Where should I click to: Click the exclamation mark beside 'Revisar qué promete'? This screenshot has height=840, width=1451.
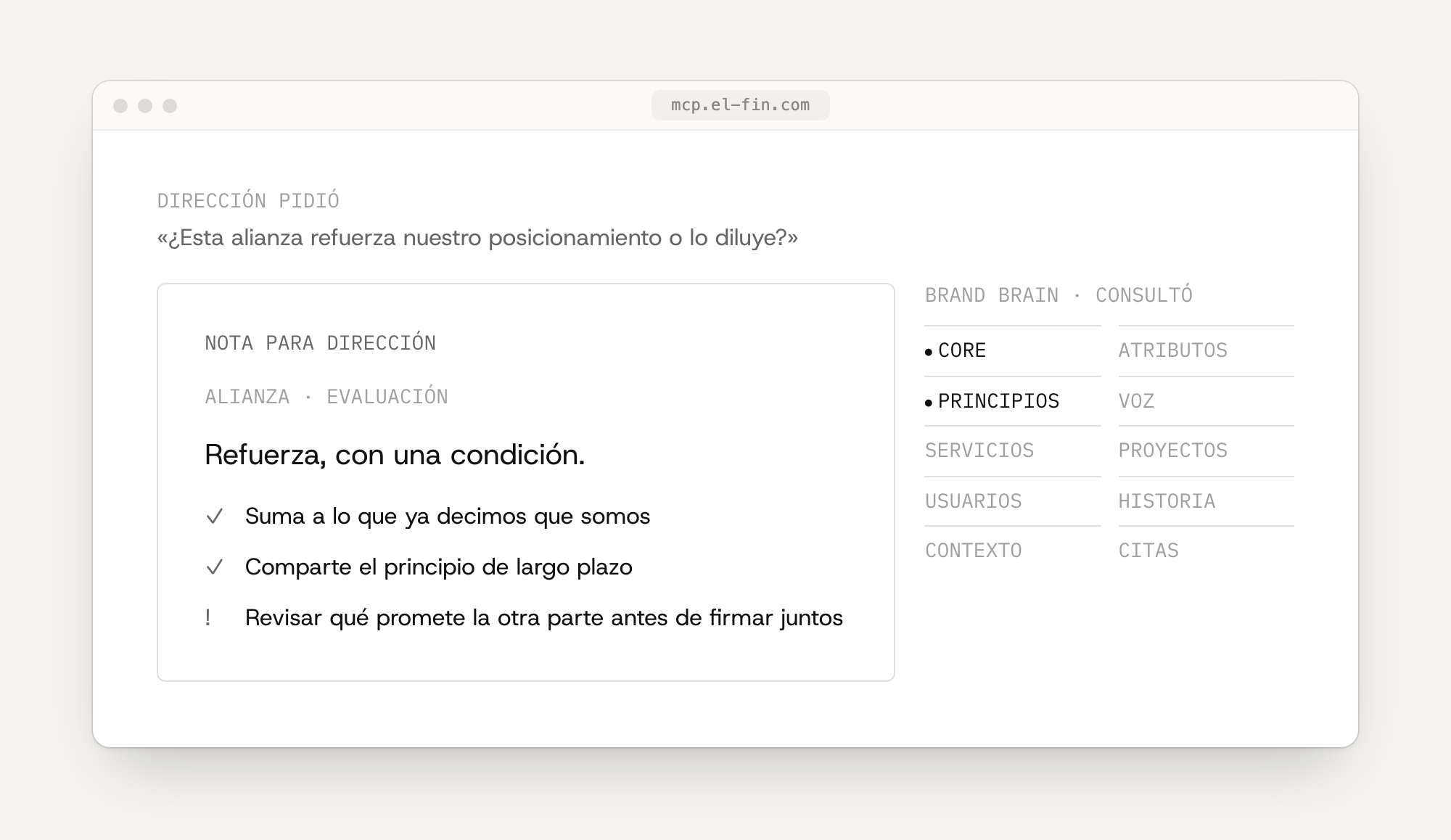point(208,618)
